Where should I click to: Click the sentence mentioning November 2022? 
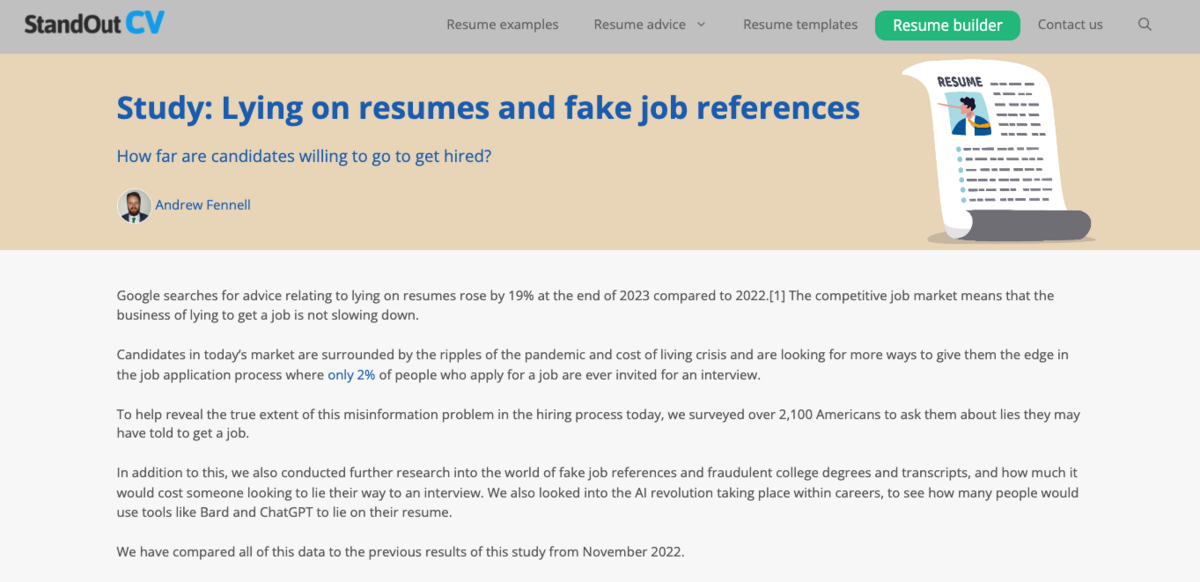(400, 551)
